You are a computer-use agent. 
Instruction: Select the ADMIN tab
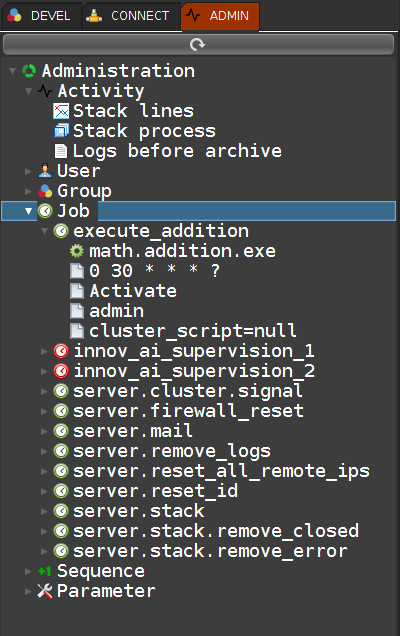(x=220, y=16)
